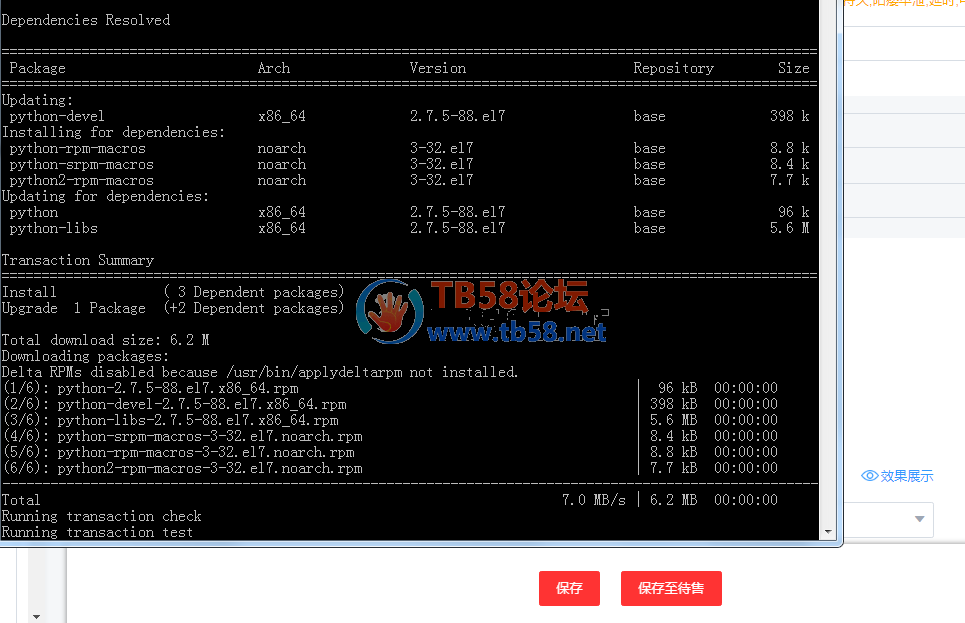This screenshot has width=965, height=623.
Task: Click 'Total download size: 6.2 M' line
Action: tap(105, 340)
